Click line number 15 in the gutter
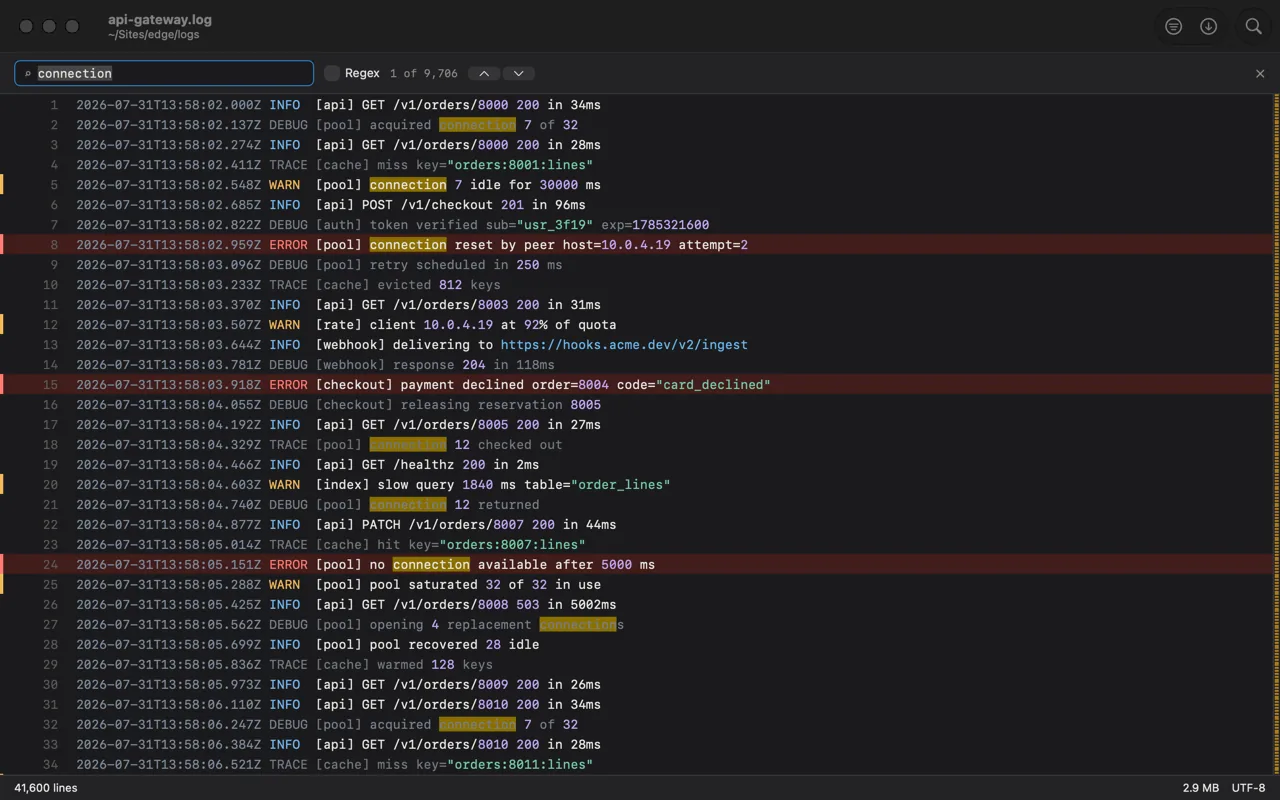This screenshot has width=1280, height=800. [x=50, y=385]
